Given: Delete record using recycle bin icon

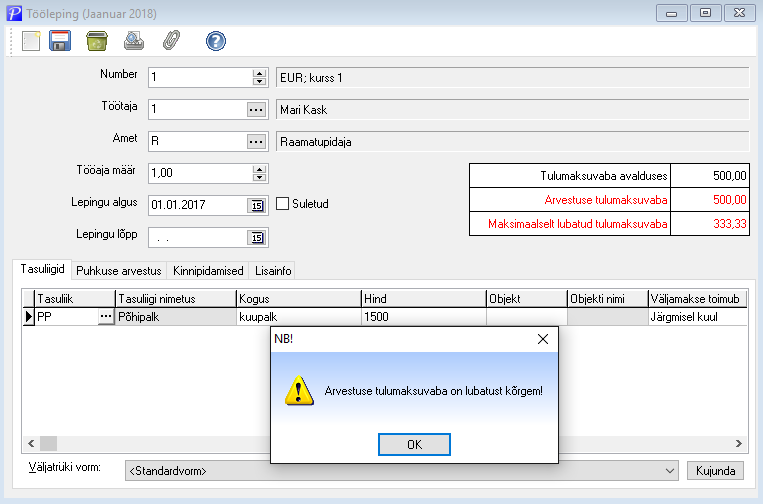Looking at the screenshot, I should click(x=97, y=41).
